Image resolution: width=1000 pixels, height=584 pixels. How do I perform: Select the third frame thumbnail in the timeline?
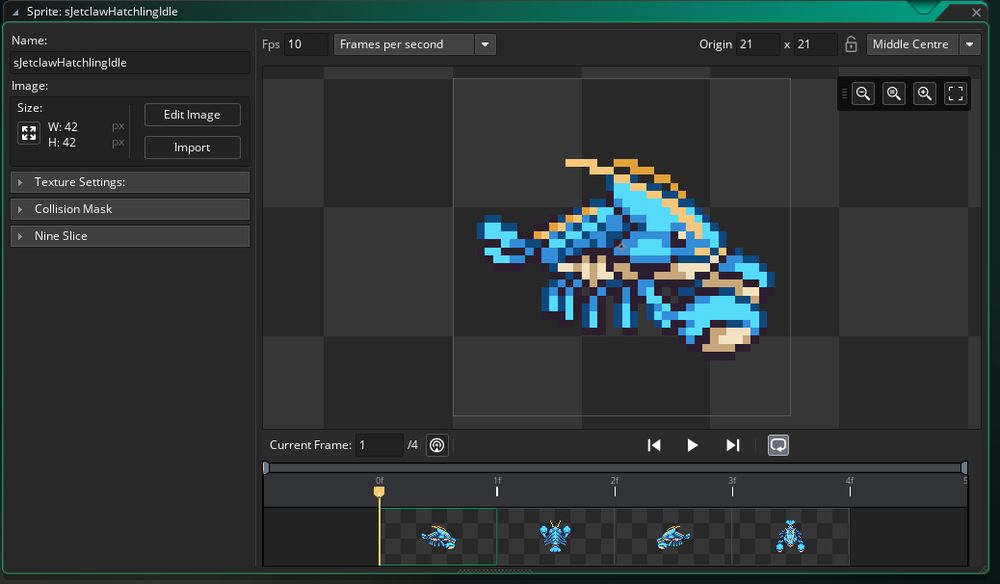coord(673,537)
